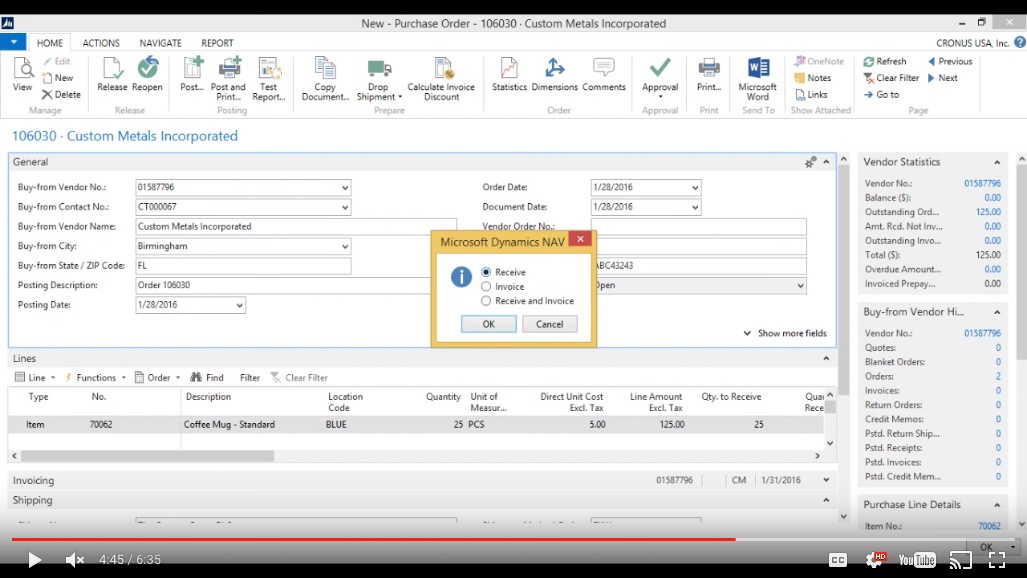Switch to the HOME ribbon tab
The width and height of the screenshot is (1027, 578).
[50, 43]
